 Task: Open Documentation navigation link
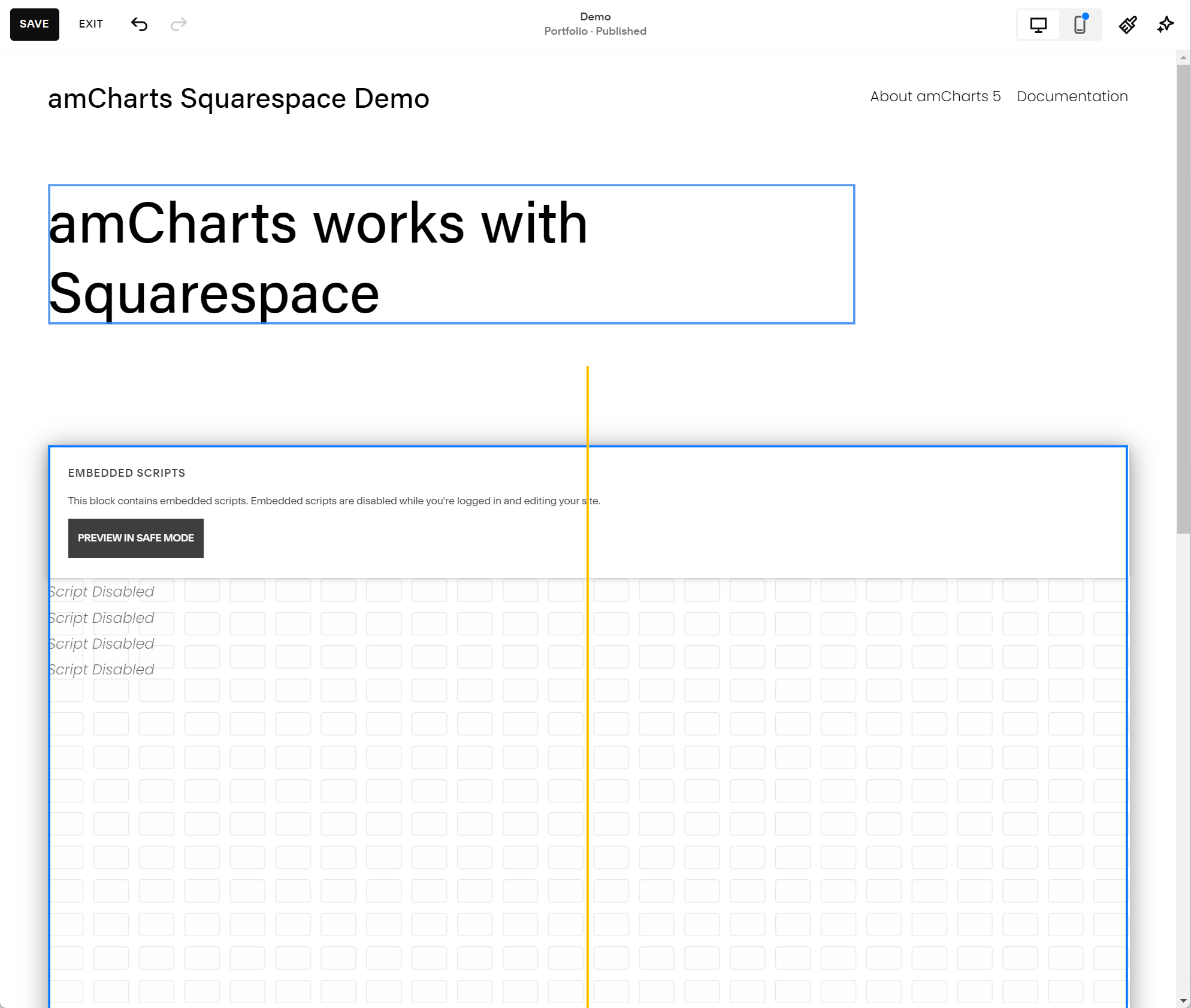(x=1072, y=96)
